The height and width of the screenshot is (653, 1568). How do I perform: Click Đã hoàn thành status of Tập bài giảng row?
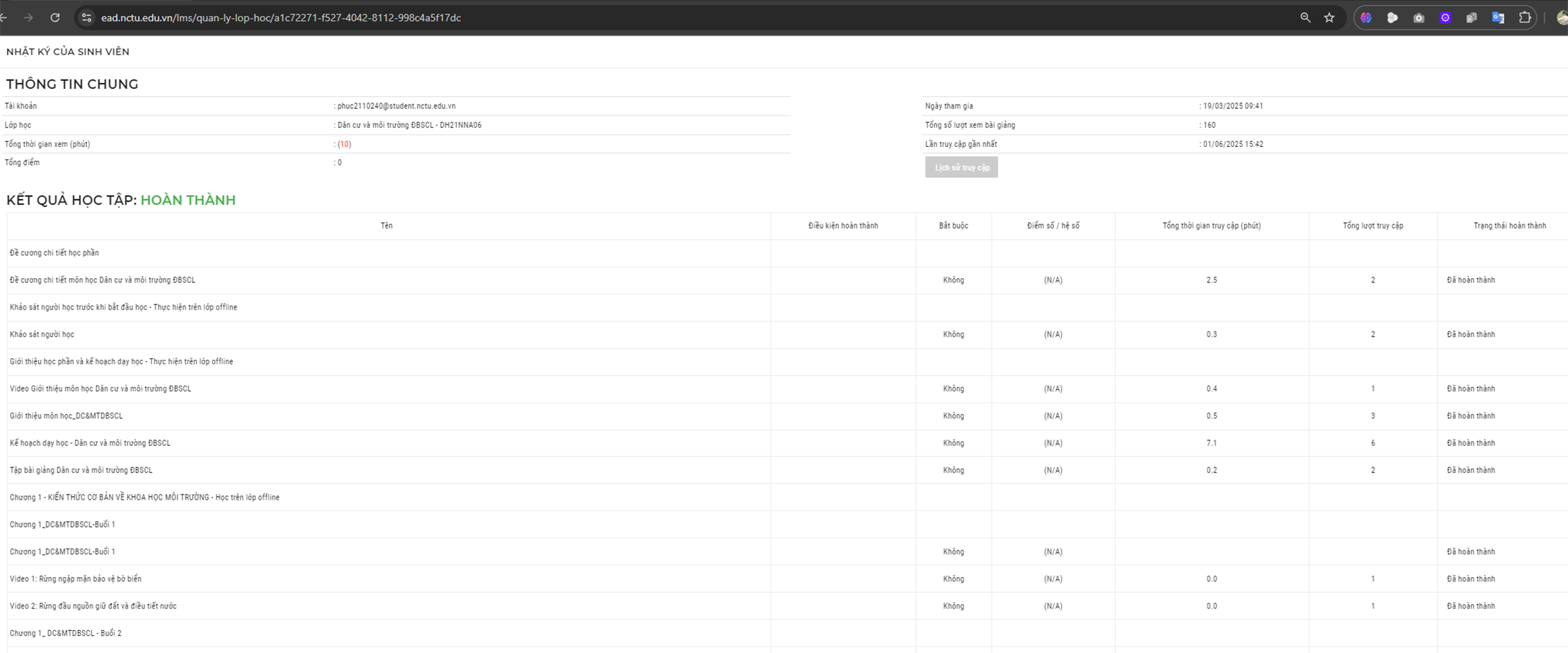(x=1471, y=470)
